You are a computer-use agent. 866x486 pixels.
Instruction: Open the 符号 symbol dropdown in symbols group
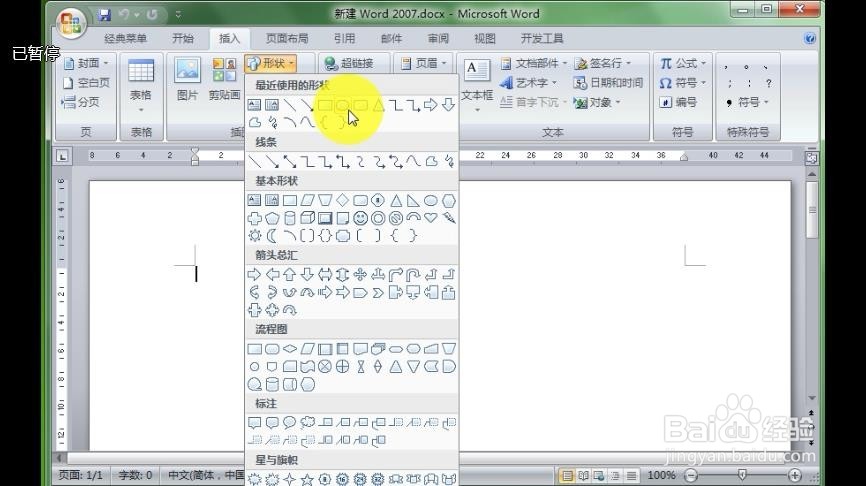coord(683,83)
